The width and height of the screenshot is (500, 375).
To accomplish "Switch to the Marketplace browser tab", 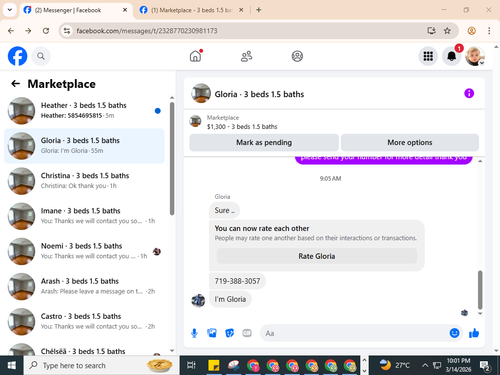I will [191, 10].
